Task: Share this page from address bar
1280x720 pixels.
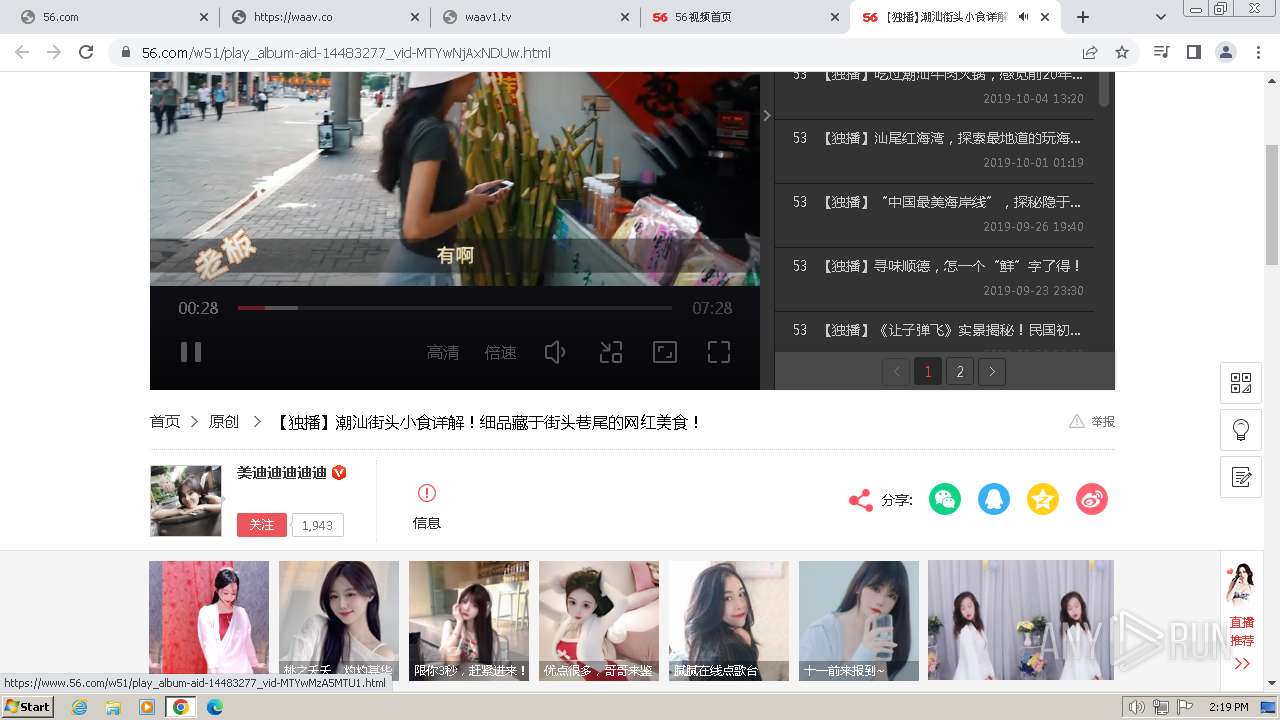Action: (x=1090, y=52)
